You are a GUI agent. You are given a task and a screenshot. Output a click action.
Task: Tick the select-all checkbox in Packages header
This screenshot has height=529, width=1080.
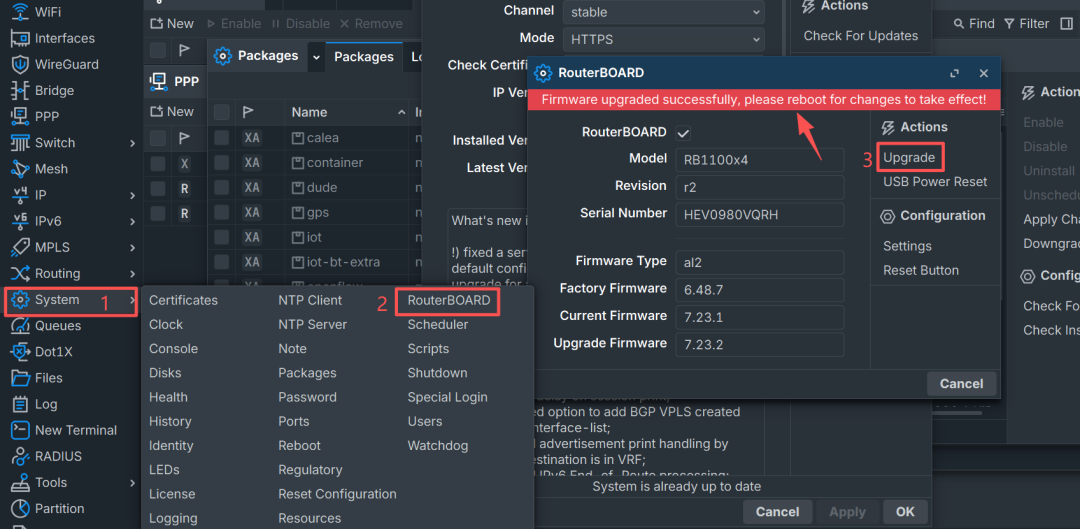[221, 112]
